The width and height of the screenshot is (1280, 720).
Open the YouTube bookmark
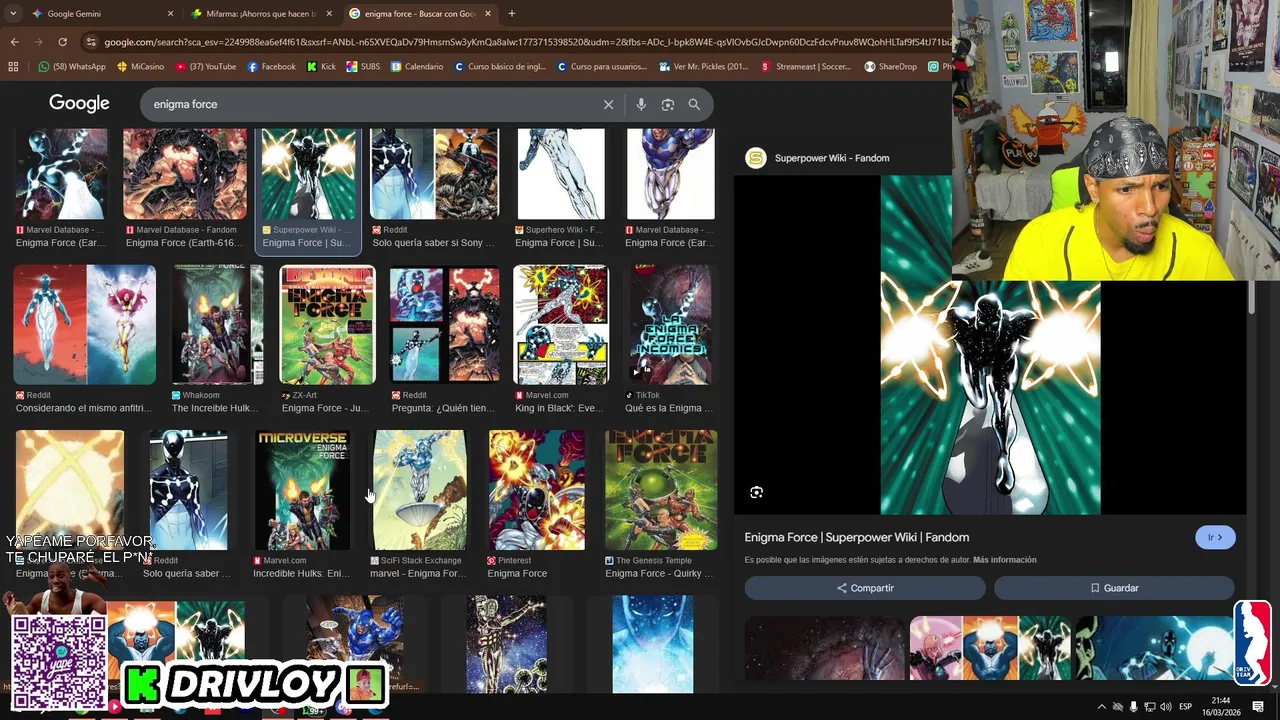pos(206,67)
